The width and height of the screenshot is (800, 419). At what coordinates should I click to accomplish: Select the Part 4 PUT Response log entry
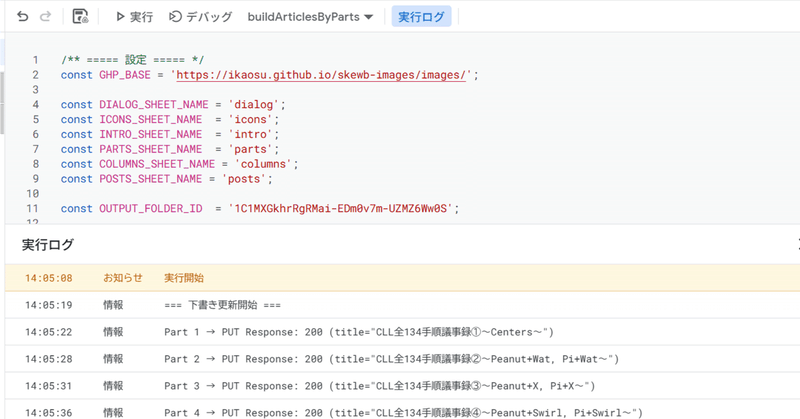pos(403,410)
